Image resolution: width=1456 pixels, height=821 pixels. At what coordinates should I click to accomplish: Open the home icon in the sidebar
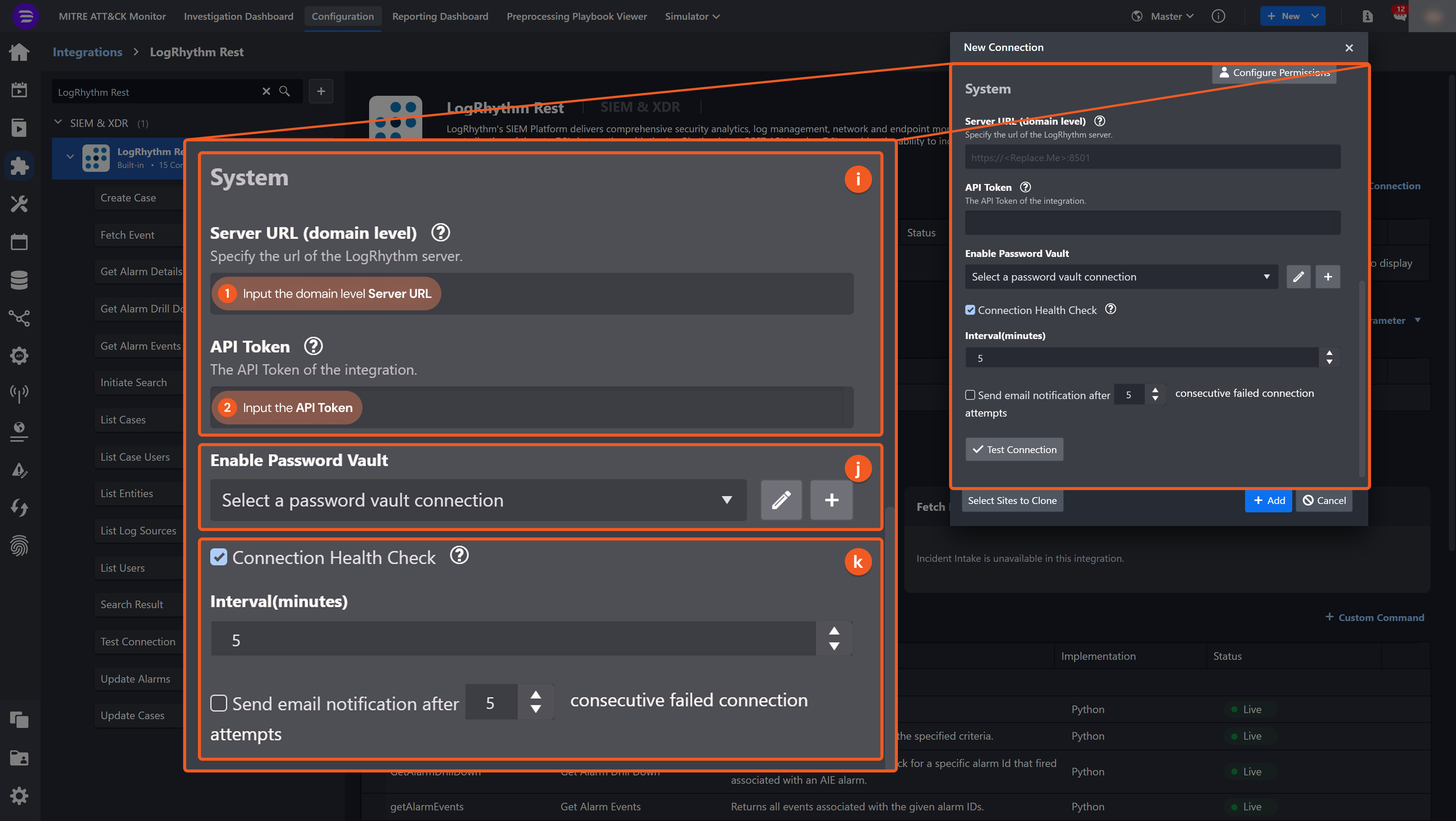pos(19,52)
